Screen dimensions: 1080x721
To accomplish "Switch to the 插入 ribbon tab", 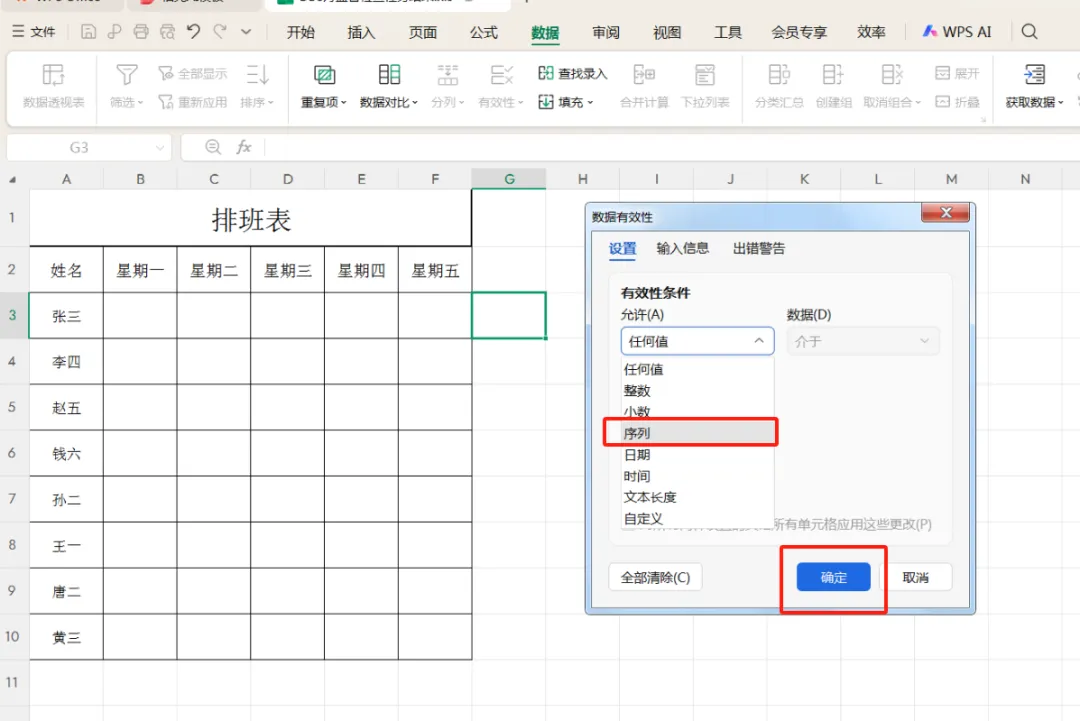I will pos(361,32).
